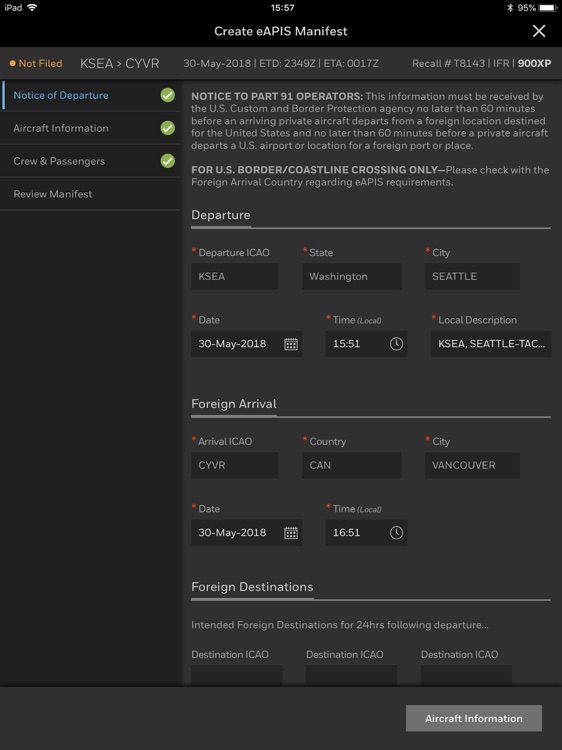Click the Foreign Destinations section heading
The image size is (562, 750).
[x=252, y=587]
